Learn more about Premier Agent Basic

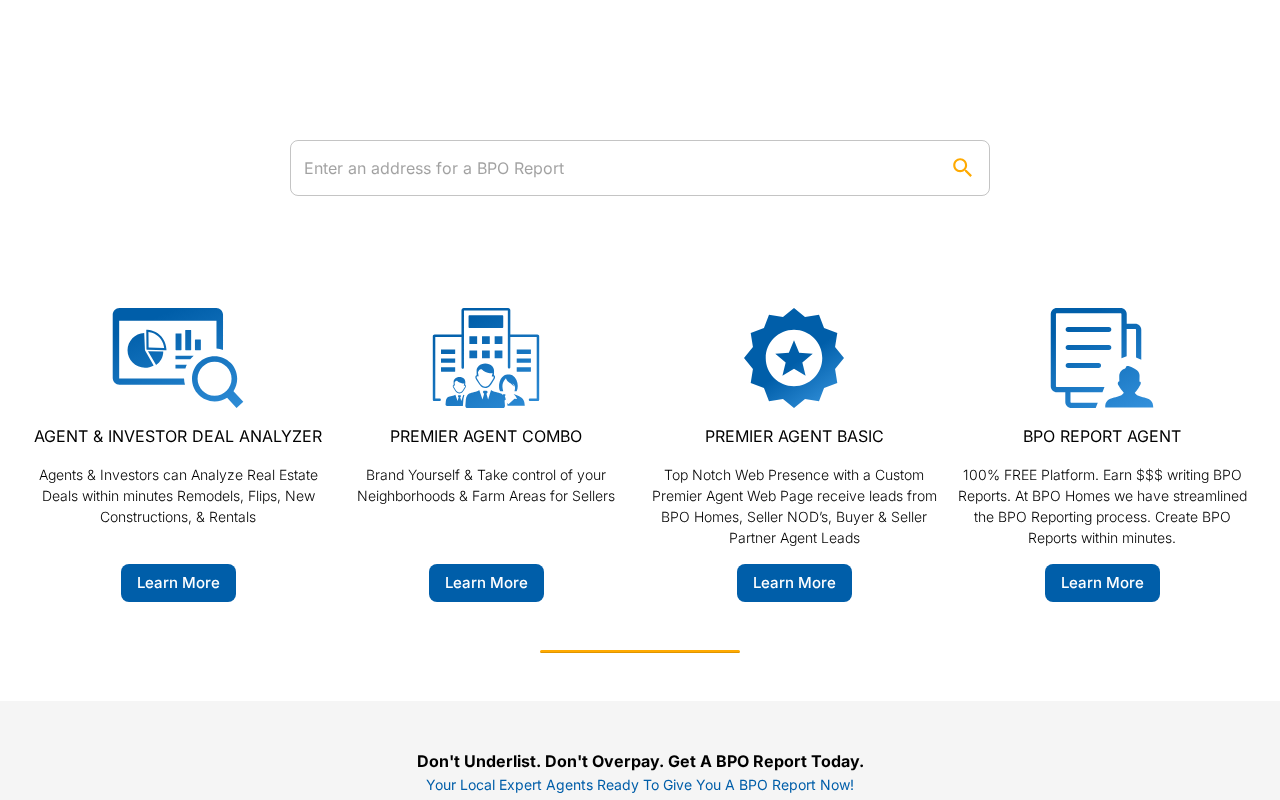[x=794, y=583]
